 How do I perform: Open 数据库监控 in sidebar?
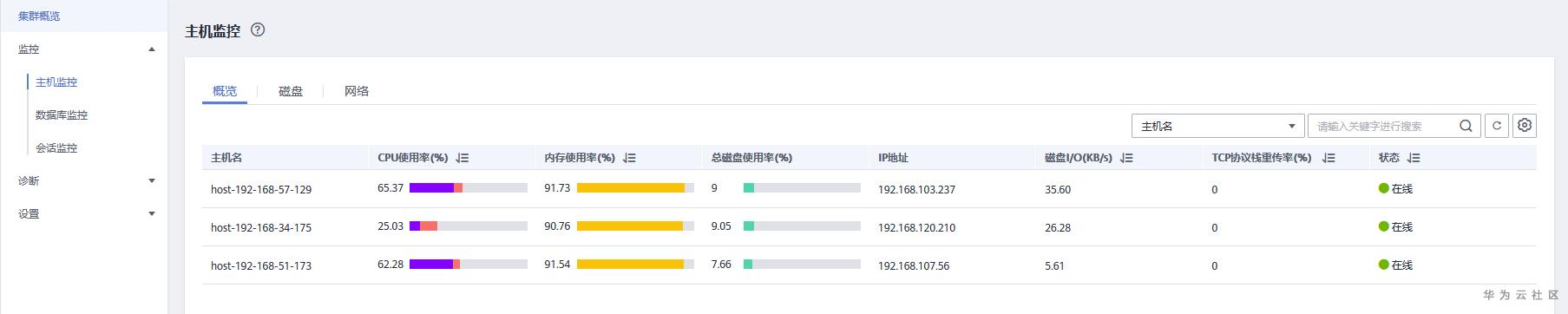[x=62, y=115]
